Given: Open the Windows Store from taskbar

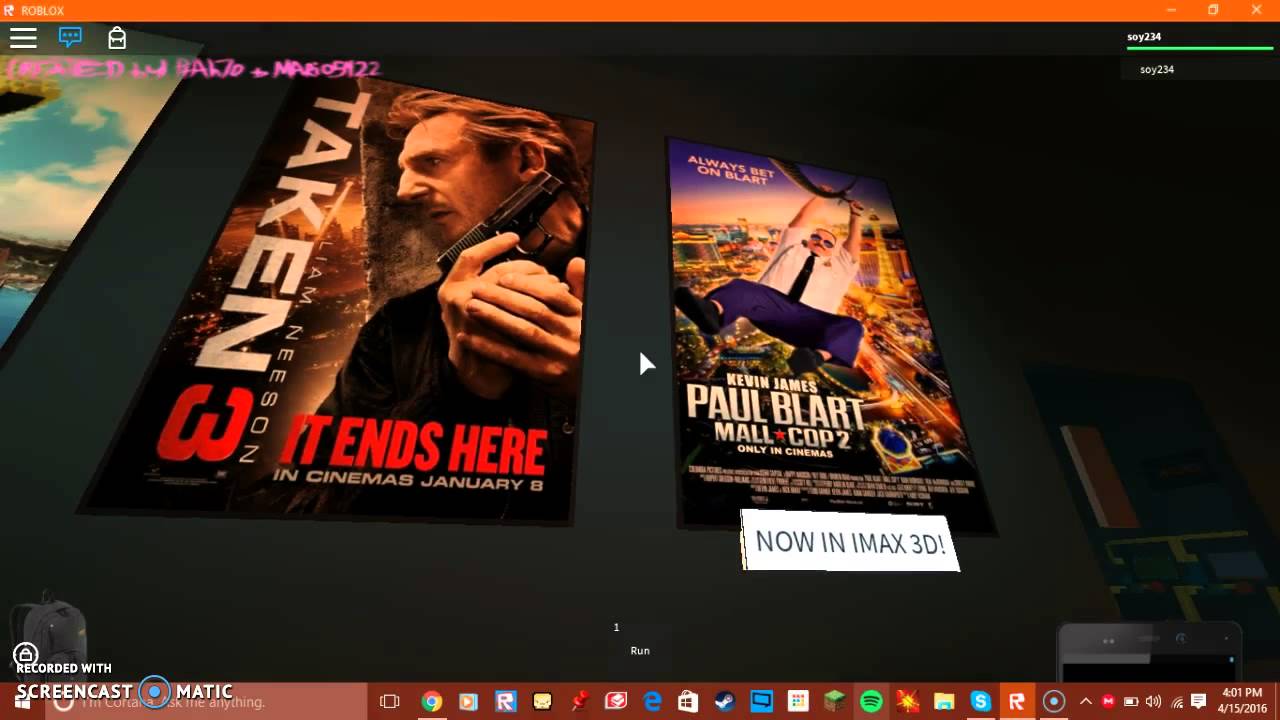Looking at the screenshot, I should [688, 702].
